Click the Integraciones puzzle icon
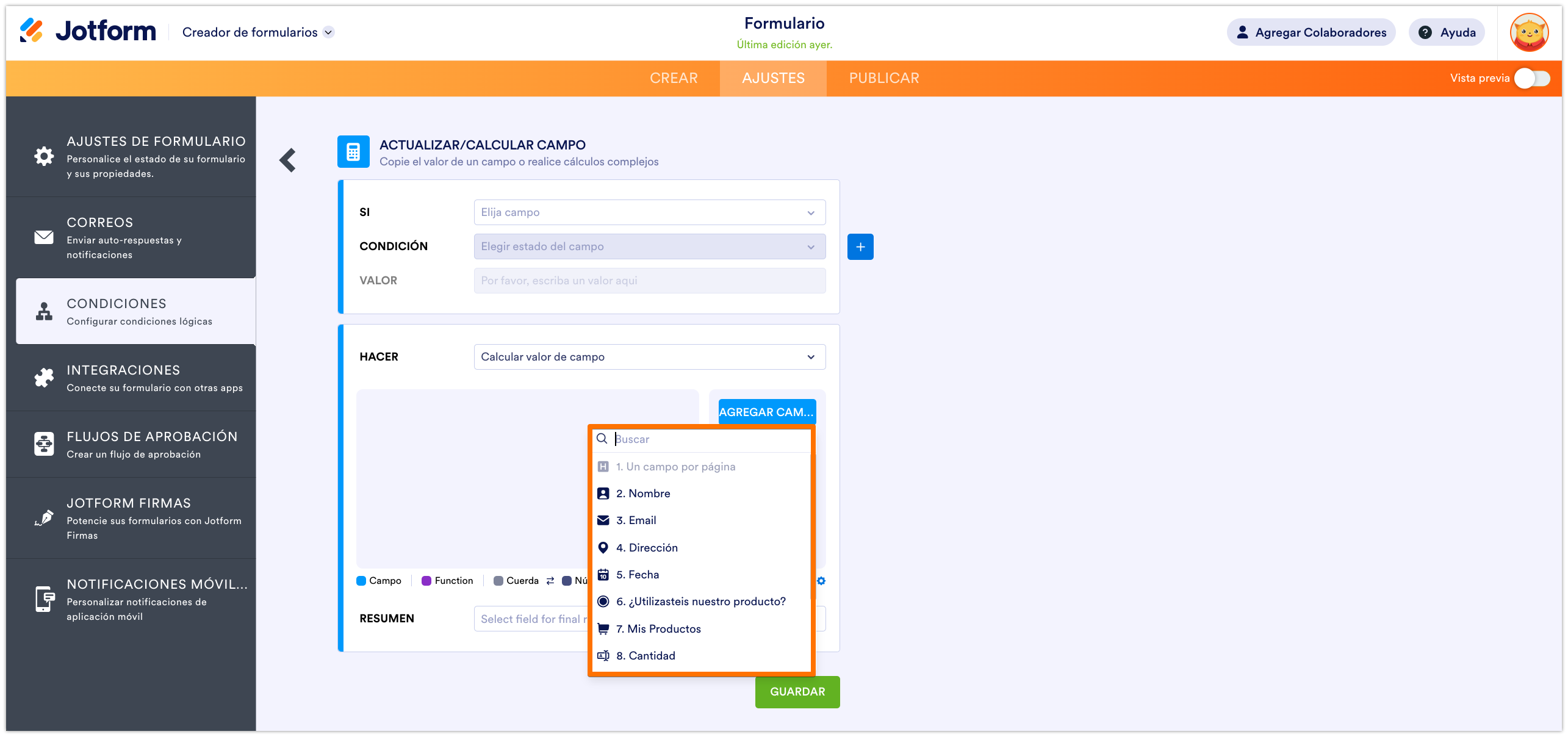This screenshot has width=1568, height=737. [44, 378]
